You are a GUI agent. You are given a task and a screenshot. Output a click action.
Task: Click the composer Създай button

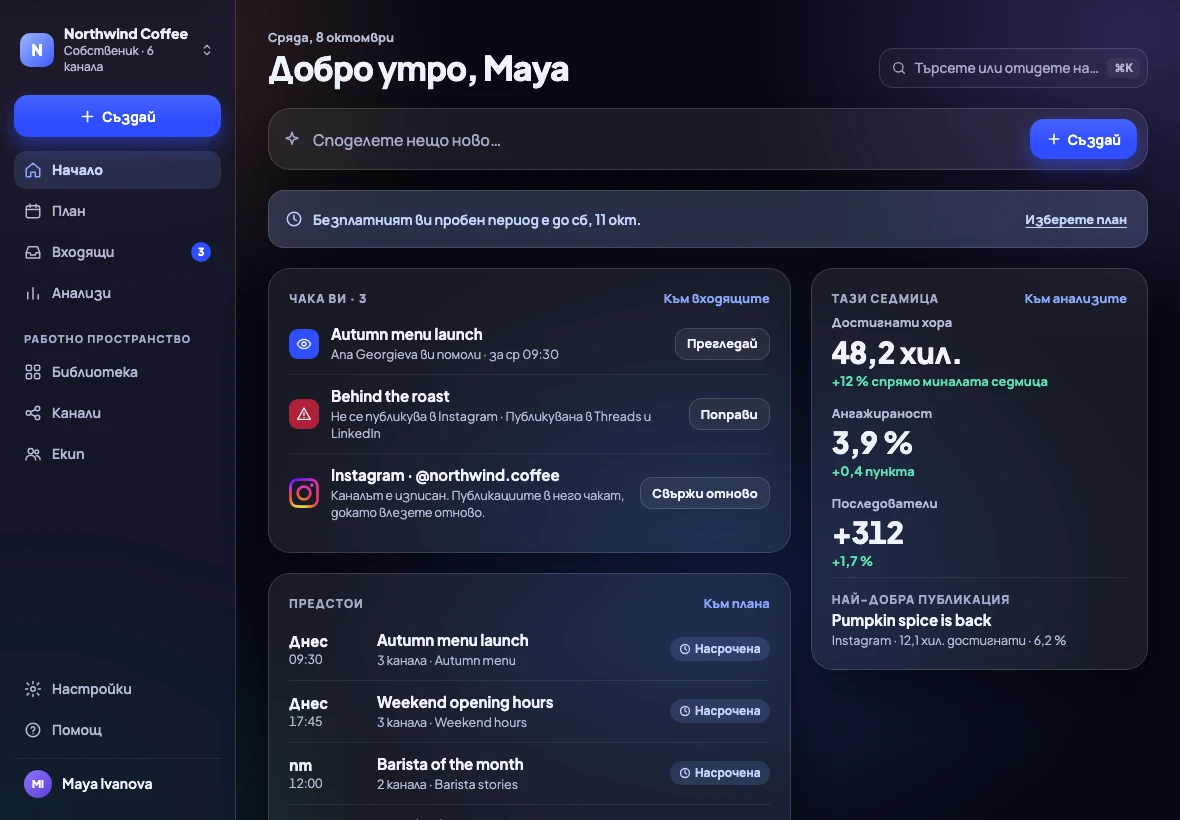coord(1083,139)
